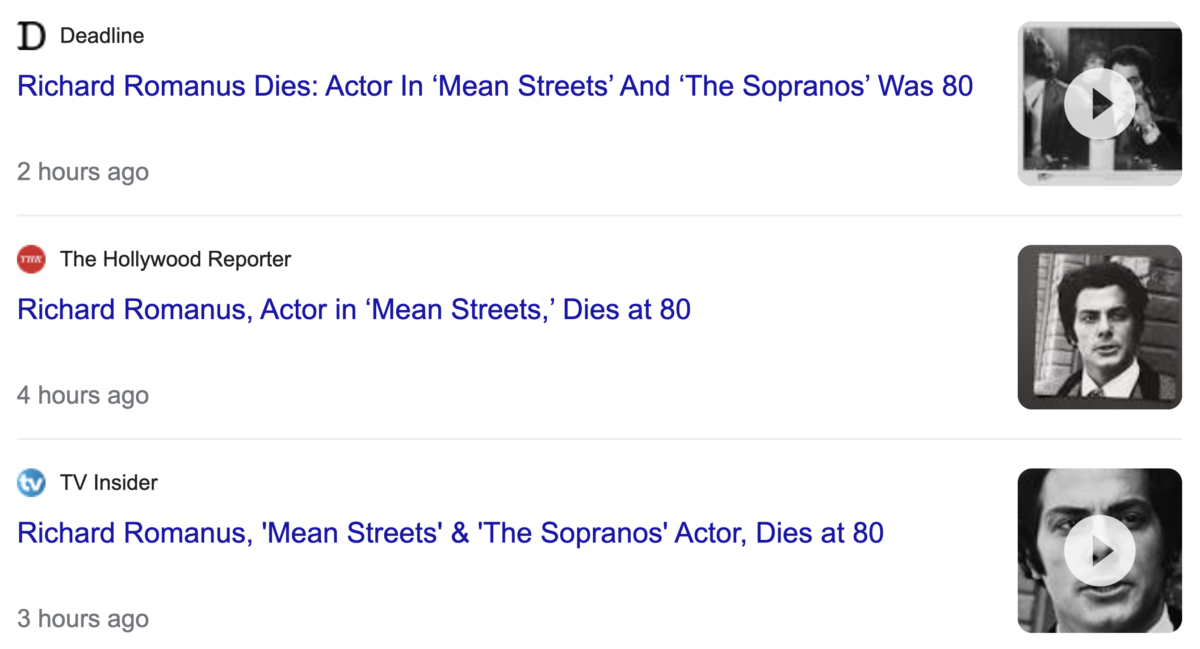Viewport: 1200px width, 649px height.
Task: Click The Hollywood Reporter source name
Action: 175,260
